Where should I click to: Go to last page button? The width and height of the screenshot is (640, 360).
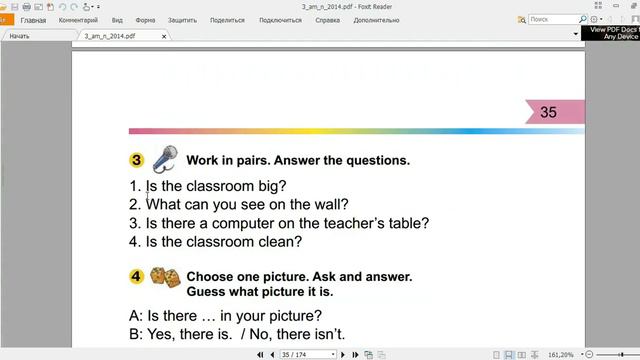pos(355,355)
